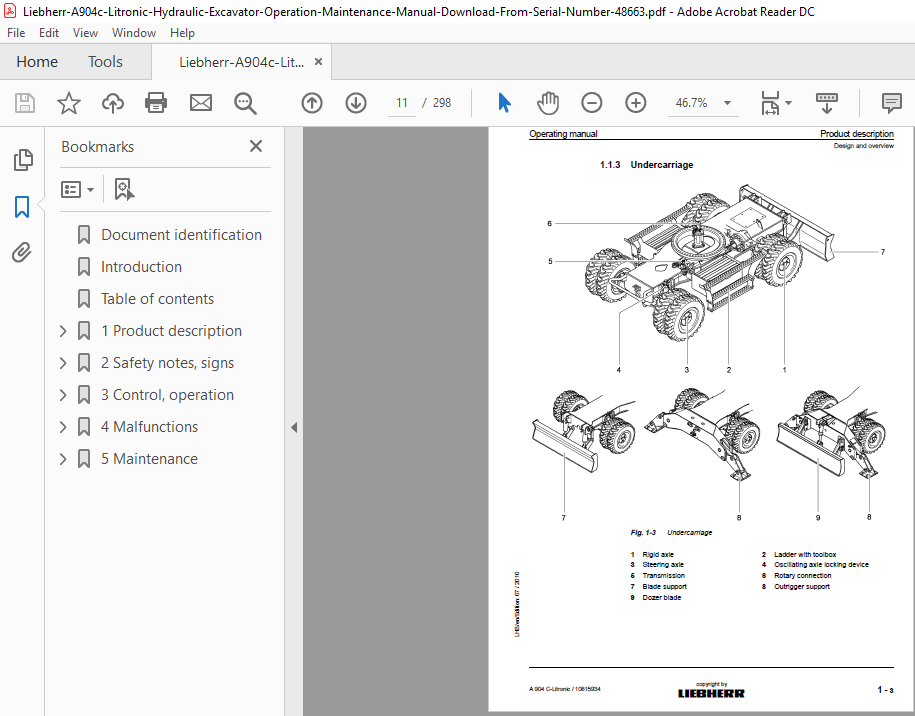The width and height of the screenshot is (915, 716).
Task: Open the View menu
Action: [85, 33]
